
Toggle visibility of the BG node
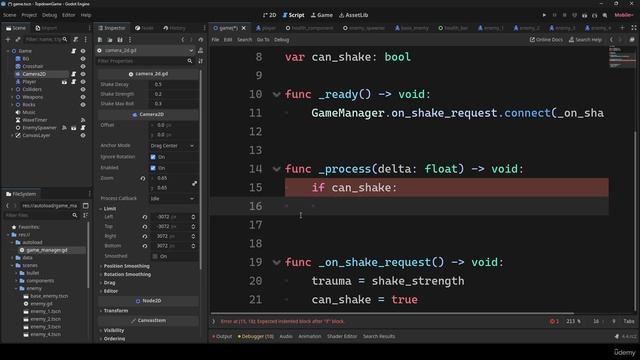point(83,59)
